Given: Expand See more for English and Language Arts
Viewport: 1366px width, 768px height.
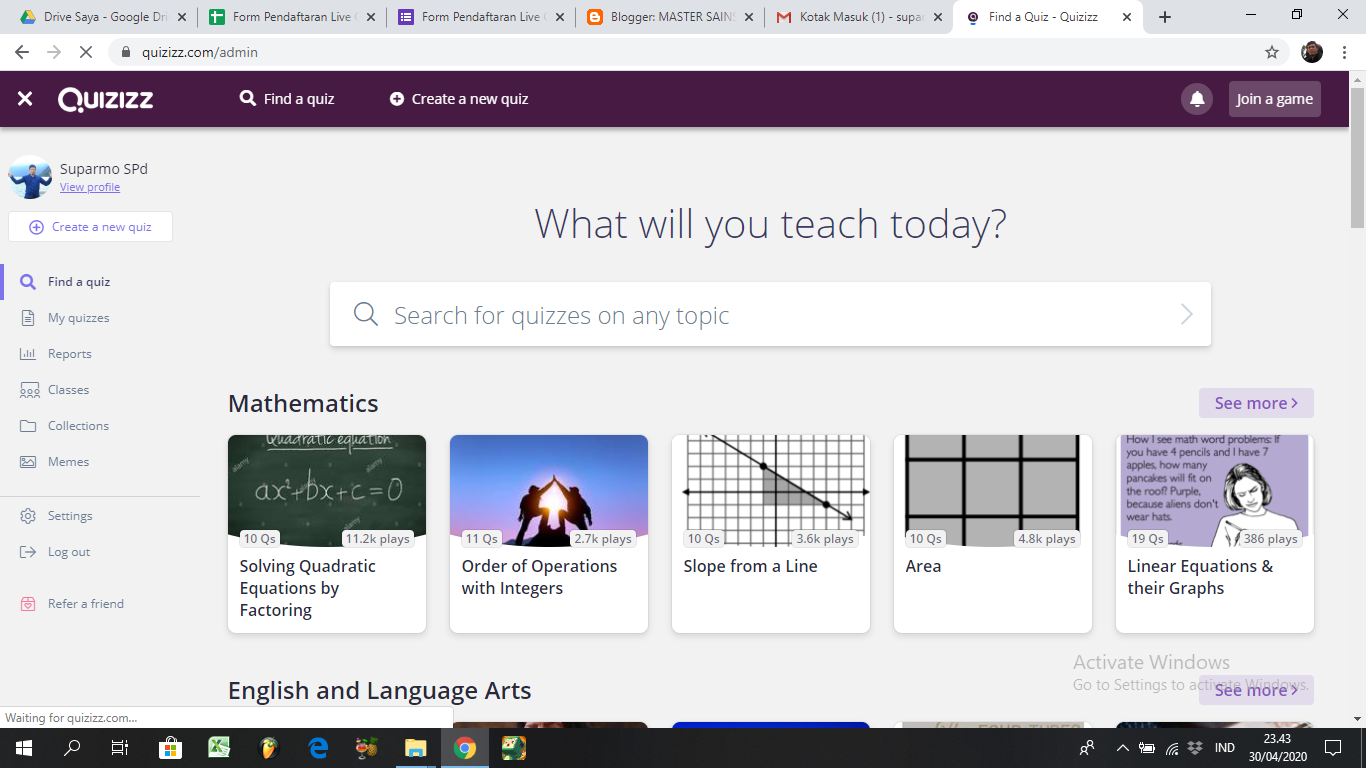Looking at the screenshot, I should click(1256, 689).
